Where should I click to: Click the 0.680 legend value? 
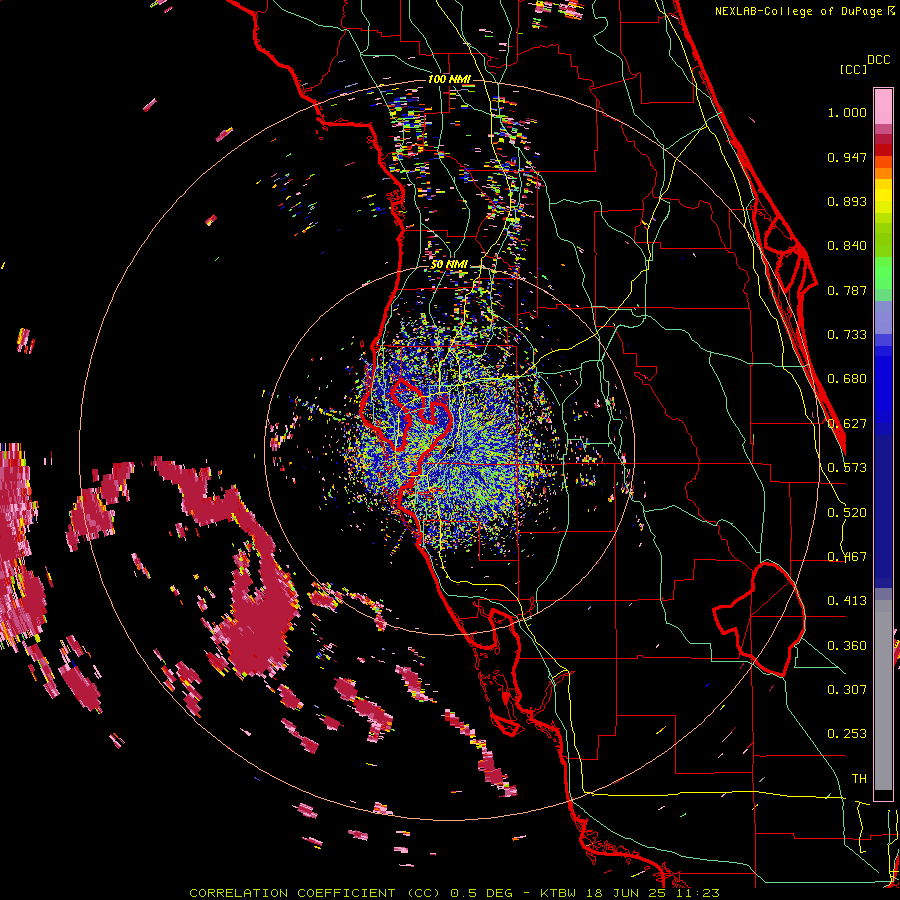coord(847,379)
